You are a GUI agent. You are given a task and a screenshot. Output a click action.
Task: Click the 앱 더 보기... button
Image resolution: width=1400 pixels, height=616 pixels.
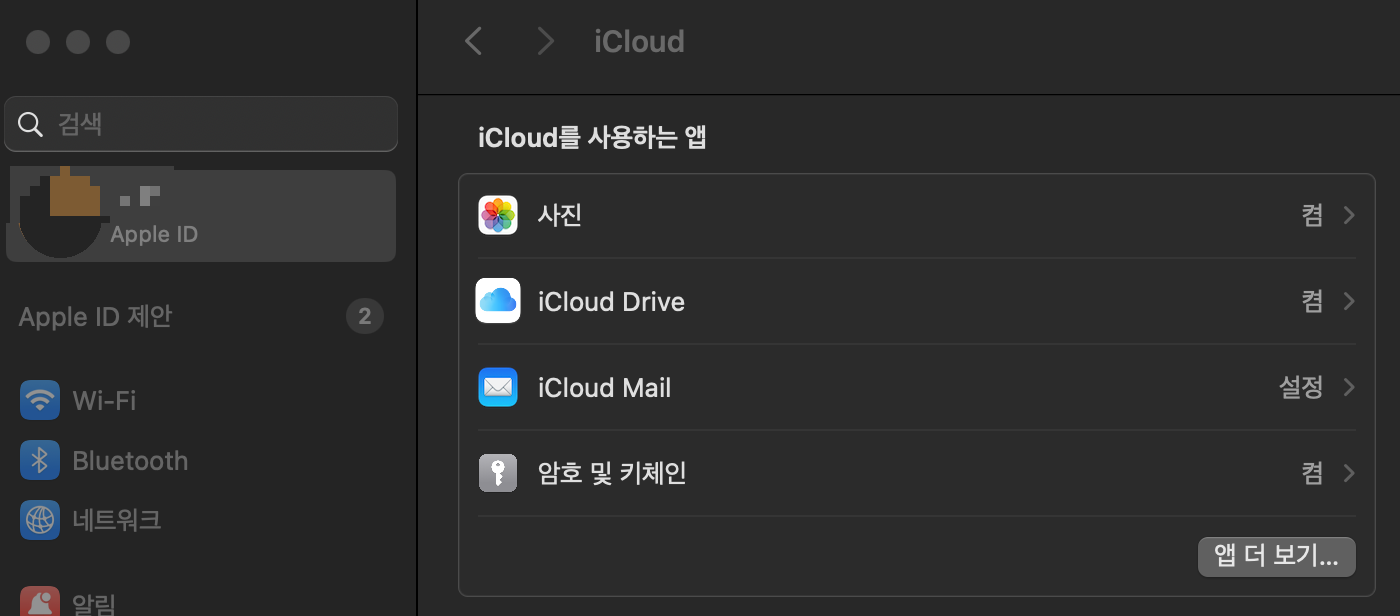(x=1277, y=557)
